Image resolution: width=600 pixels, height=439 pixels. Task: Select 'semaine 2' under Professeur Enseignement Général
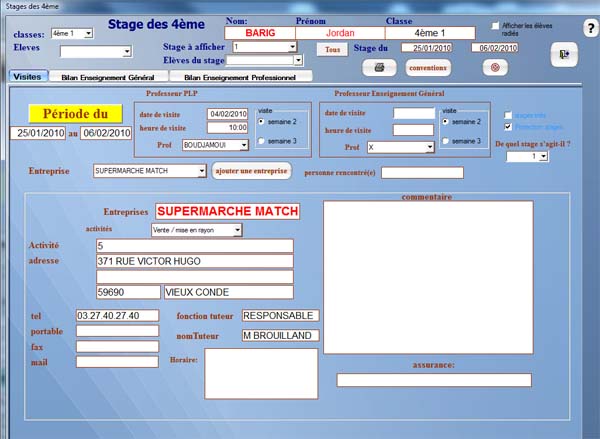[446, 121]
